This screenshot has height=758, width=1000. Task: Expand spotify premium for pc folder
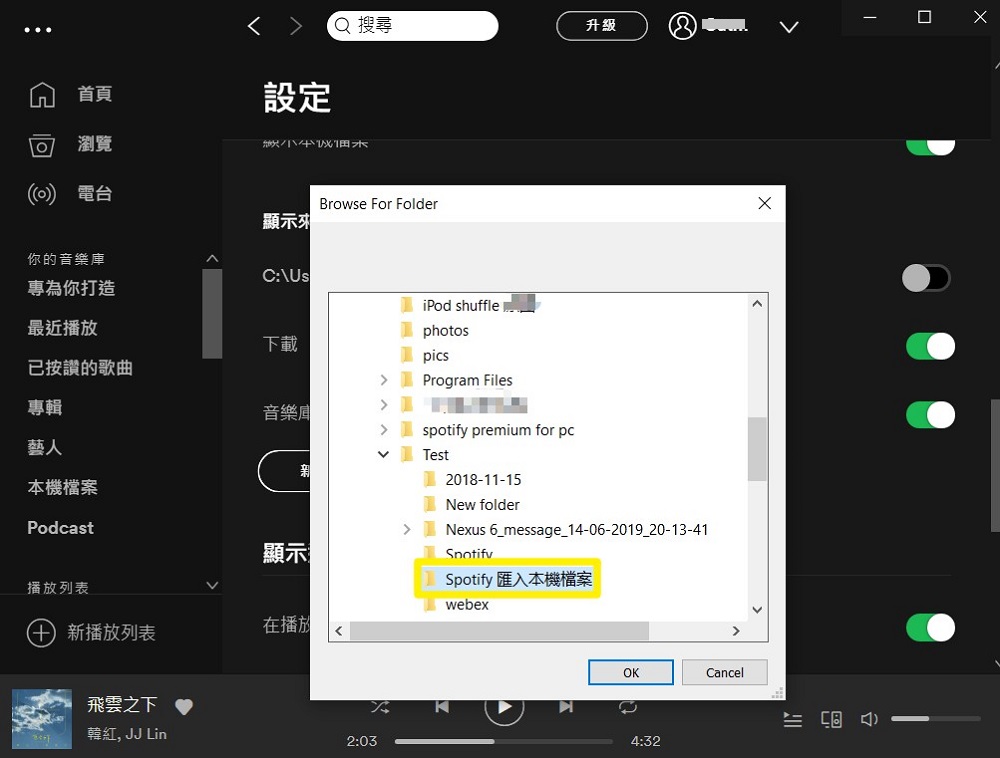383,430
